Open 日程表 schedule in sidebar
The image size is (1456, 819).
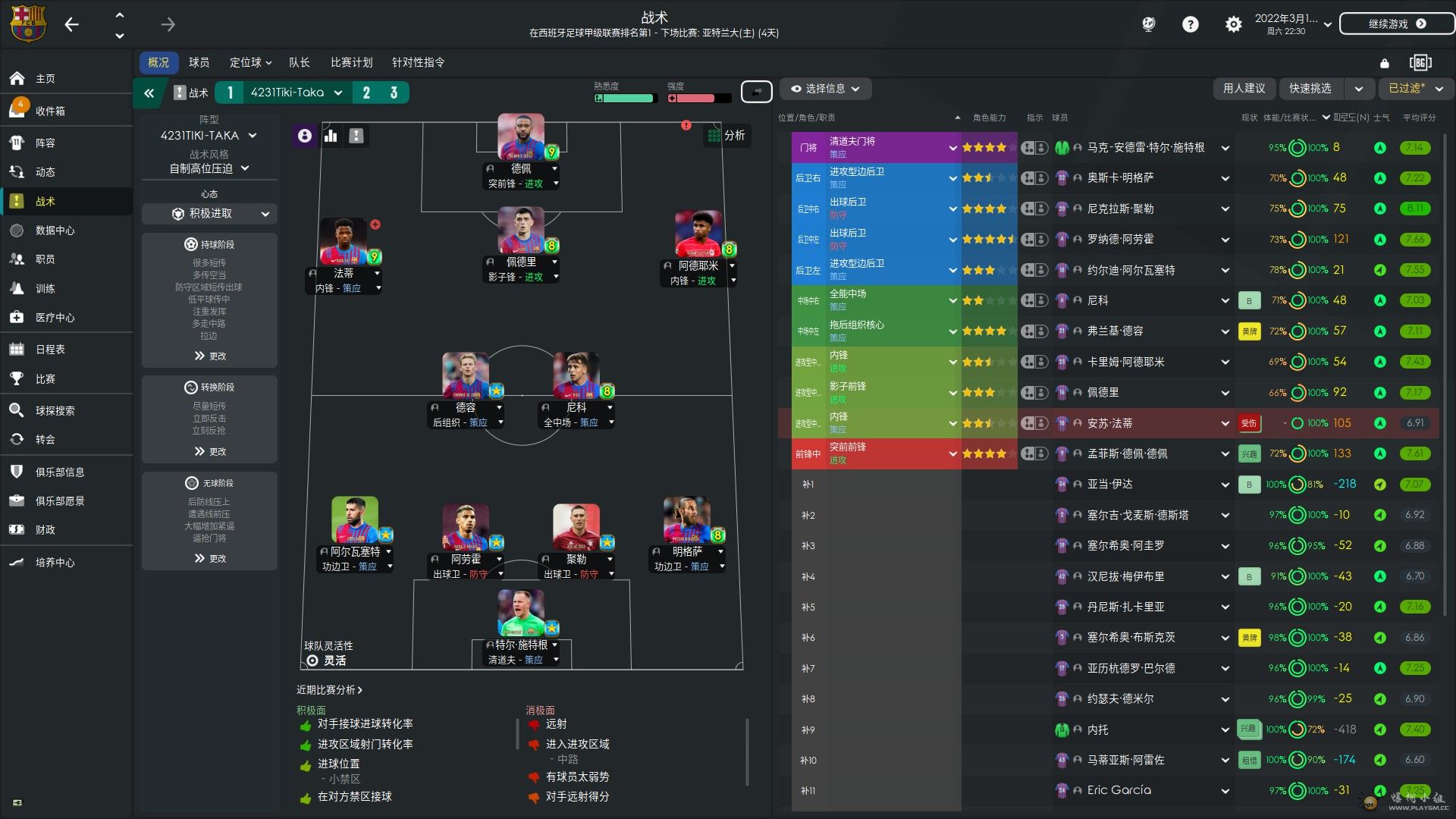67,349
